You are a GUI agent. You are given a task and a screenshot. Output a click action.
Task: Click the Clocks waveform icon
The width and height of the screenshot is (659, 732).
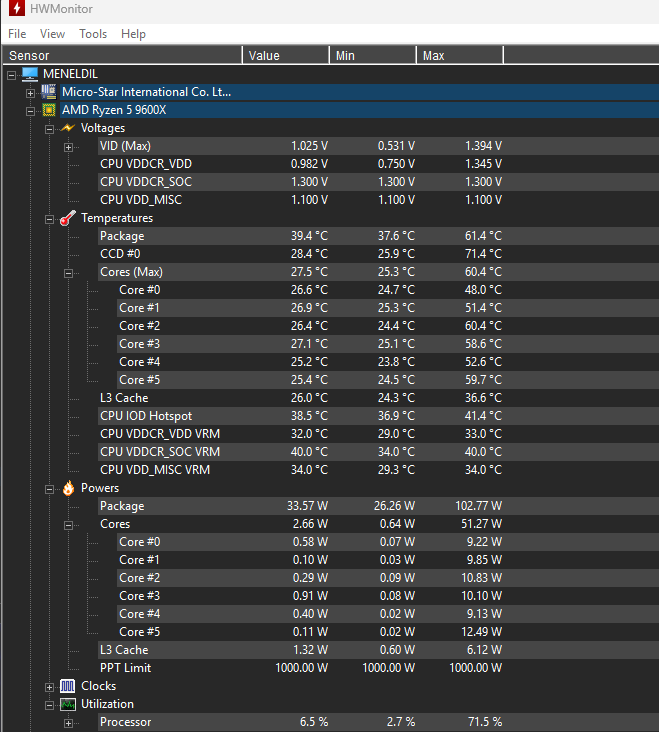coord(68,686)
